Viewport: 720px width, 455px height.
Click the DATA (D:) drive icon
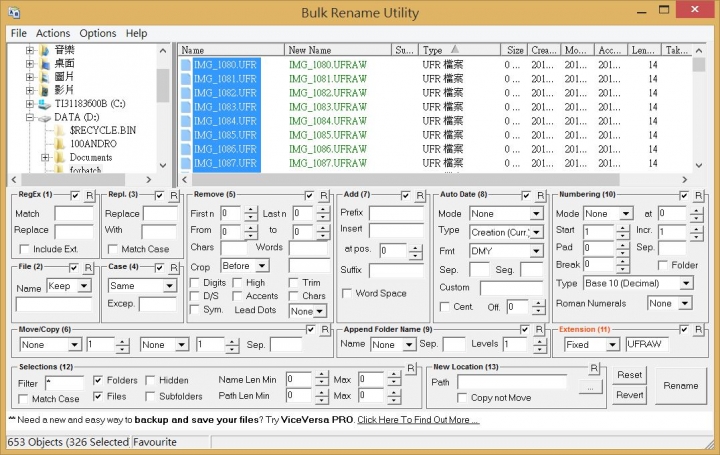point(44,118)
